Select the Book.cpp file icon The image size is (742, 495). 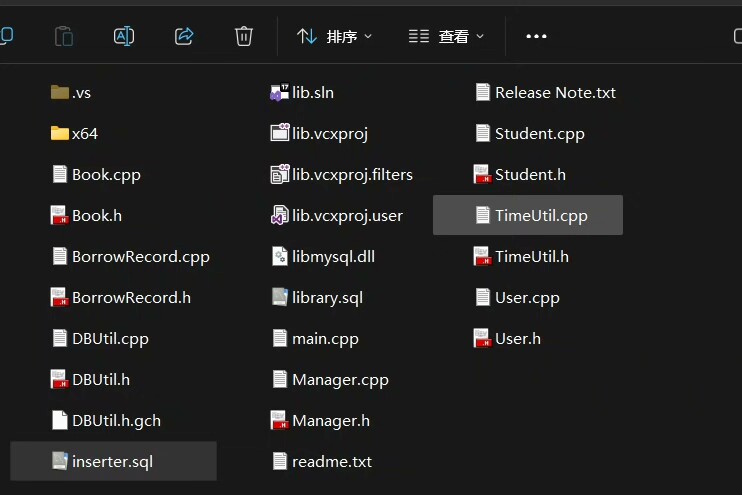[60, 175]
